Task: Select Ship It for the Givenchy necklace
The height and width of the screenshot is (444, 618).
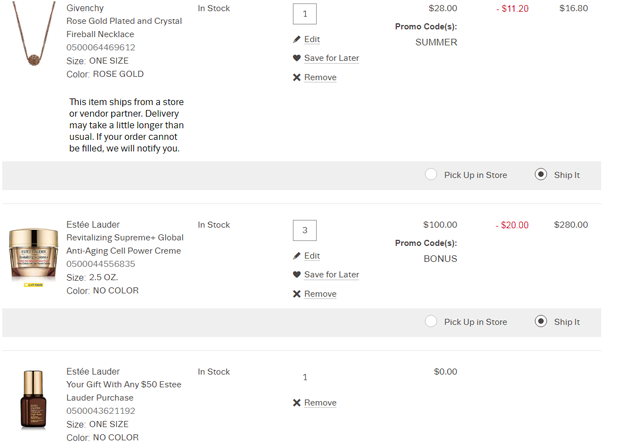Action: [x=541, y=174]
